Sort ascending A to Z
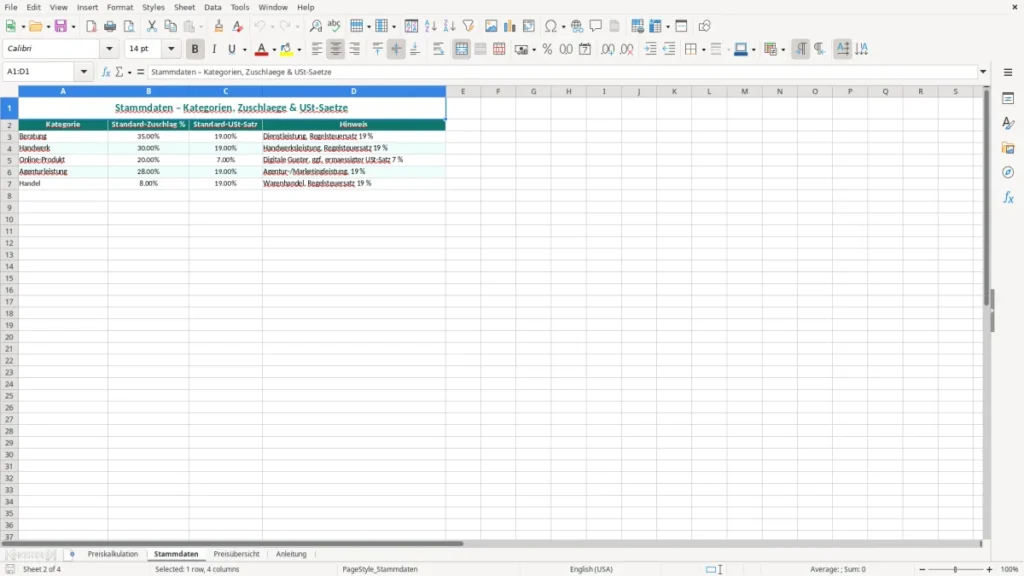The width and height of the screenshot is (1024, 576). coord(430,26)
